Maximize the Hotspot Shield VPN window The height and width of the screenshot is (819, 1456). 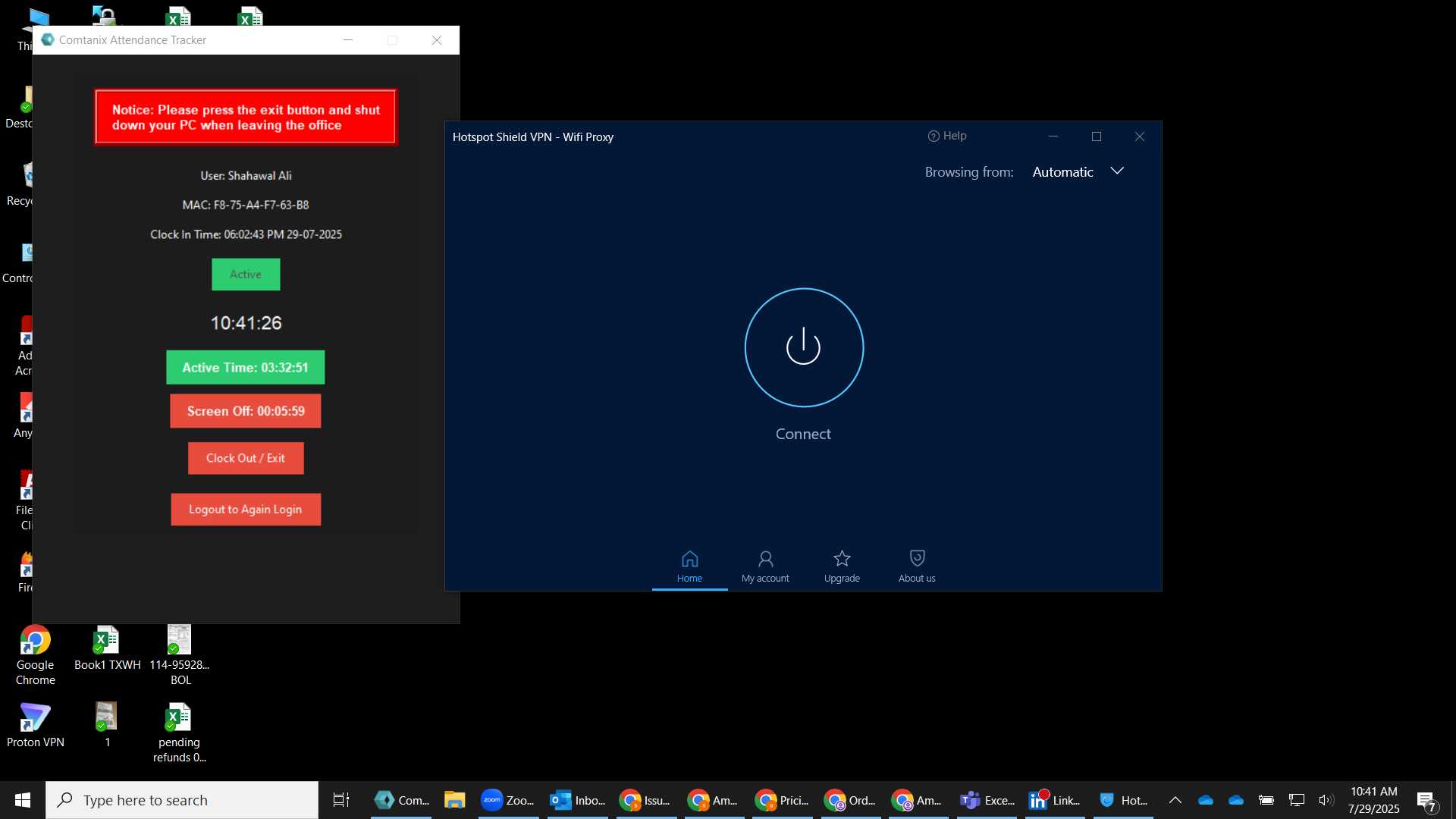click(x=1097, y=136)
